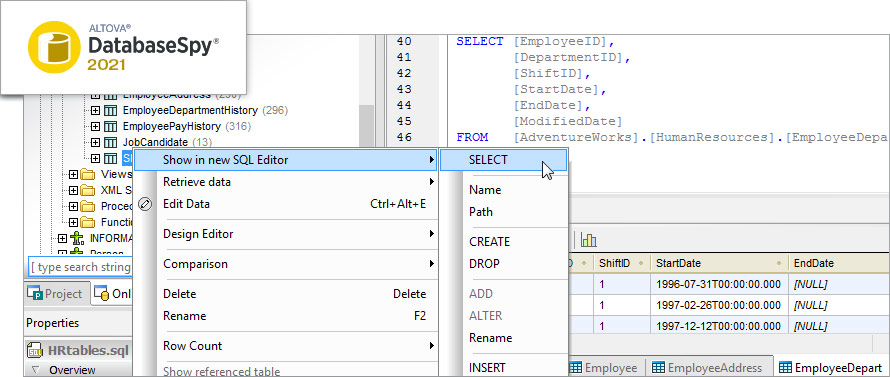The height and width of the screenshot is (377, 890).
Task: Collapse the Overview section triangle
Action: [35, 370]
